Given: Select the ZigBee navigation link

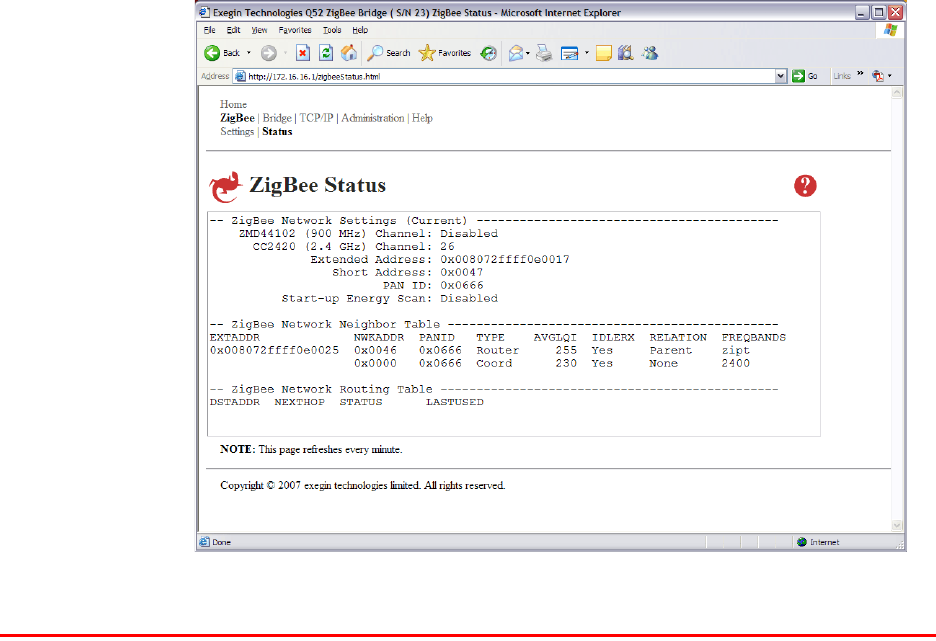Looking at the screenshot, I should (x=237, y=118).
